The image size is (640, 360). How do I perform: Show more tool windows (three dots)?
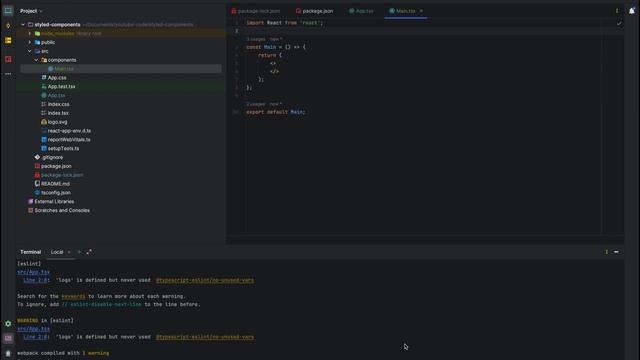coord(8,74)
